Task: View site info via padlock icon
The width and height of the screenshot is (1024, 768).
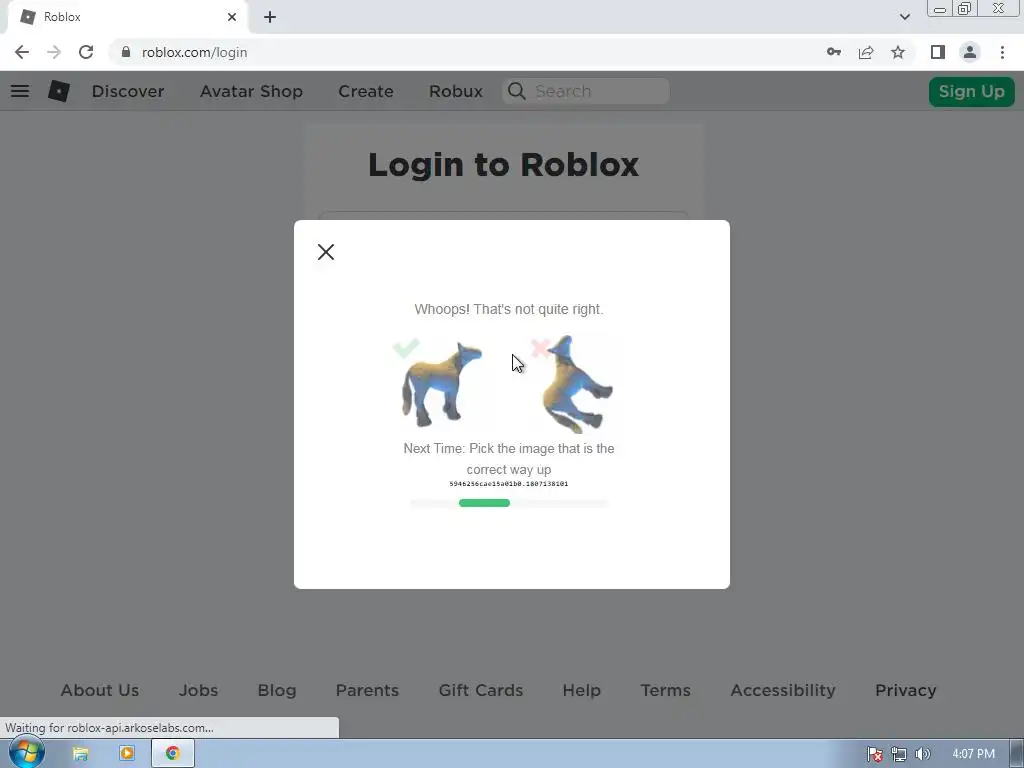Action: (x=126, y=52)
